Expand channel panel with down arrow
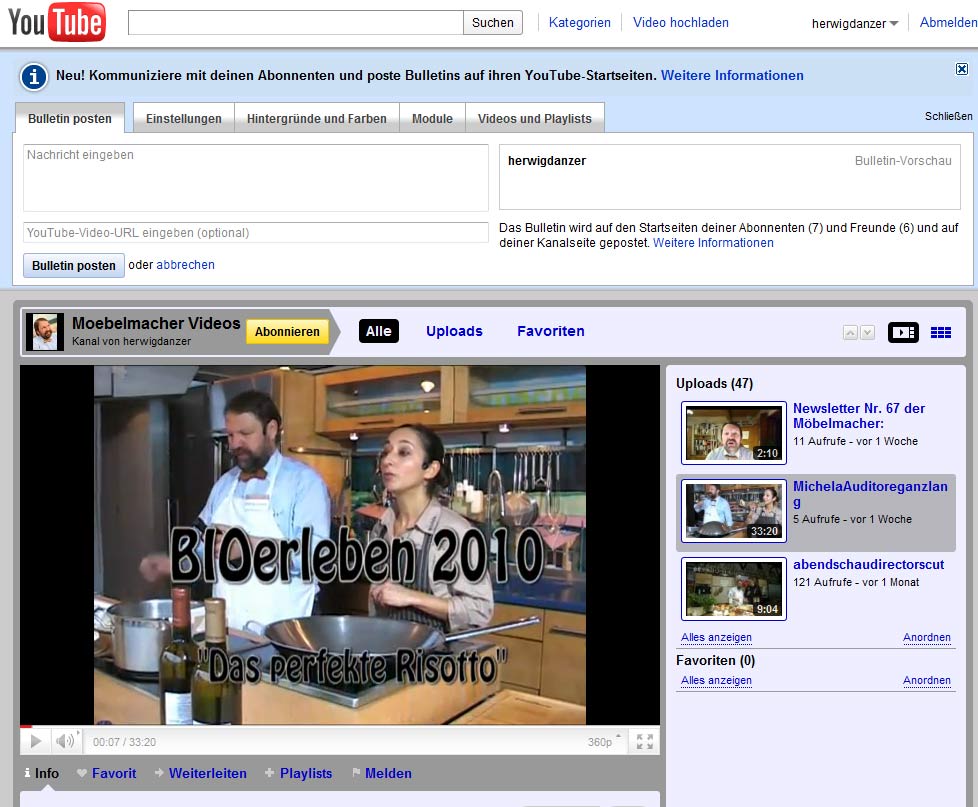The image size is (978, 807). point(867,333)
